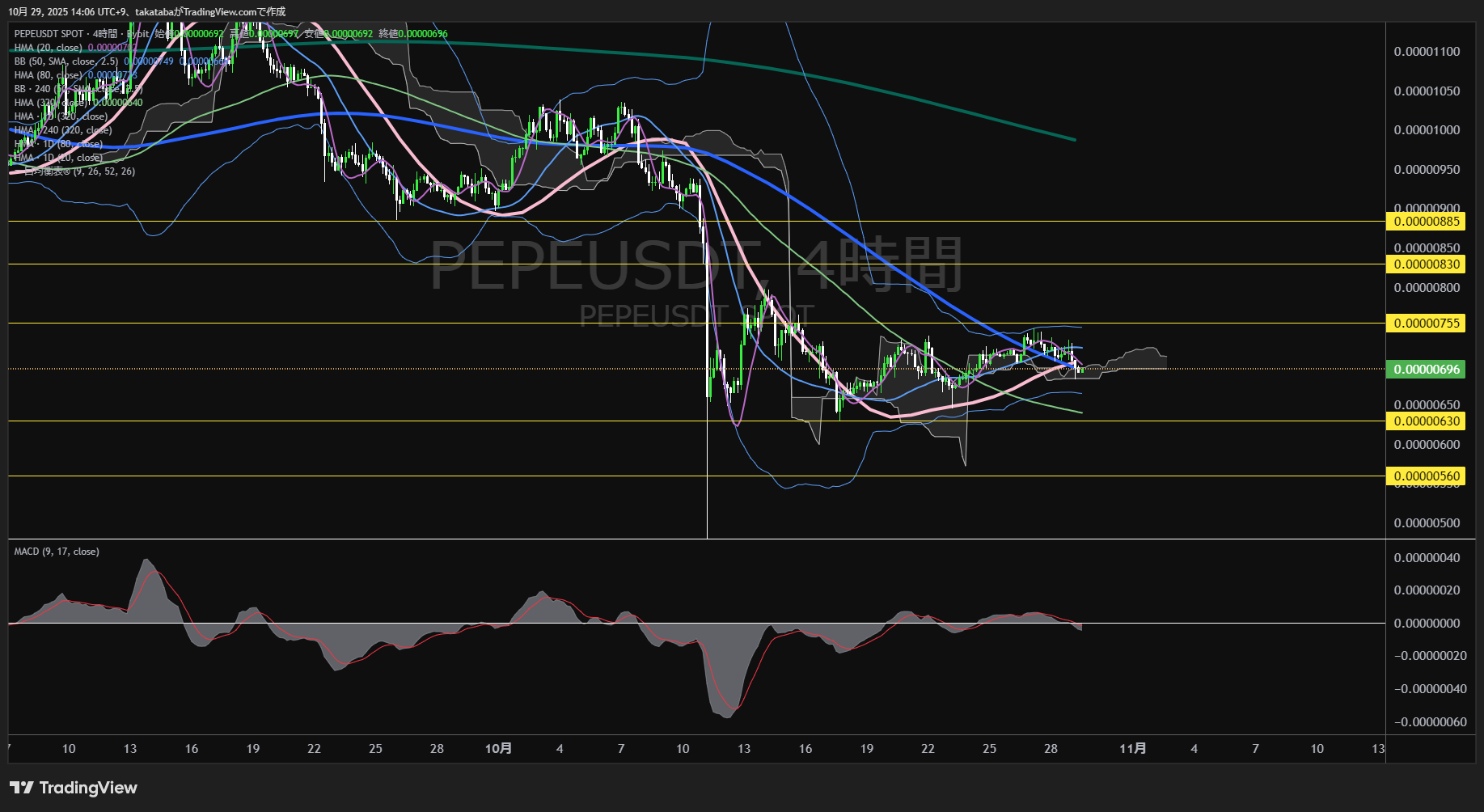Click the yellow 0.00000630 price level label
This screenshot has width=1484, height=812.
pyautogui.click(x=1427, y=421)
